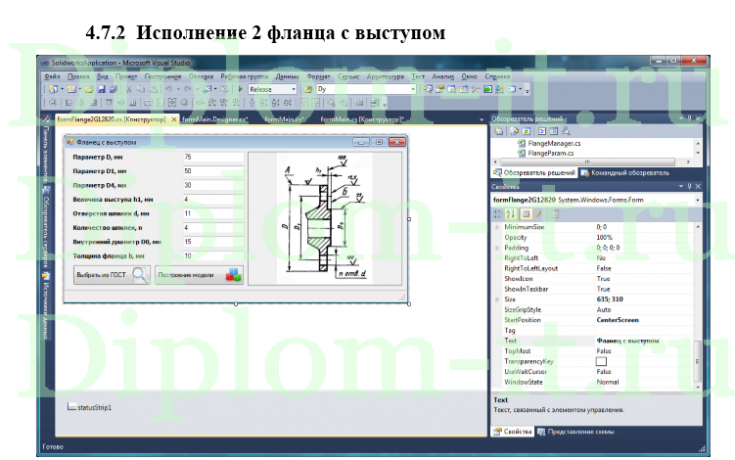Click the Save floppy disk toolbar icon
Image resolution: width=735 pixels, height=460 pixels.
tap(101, 89)
